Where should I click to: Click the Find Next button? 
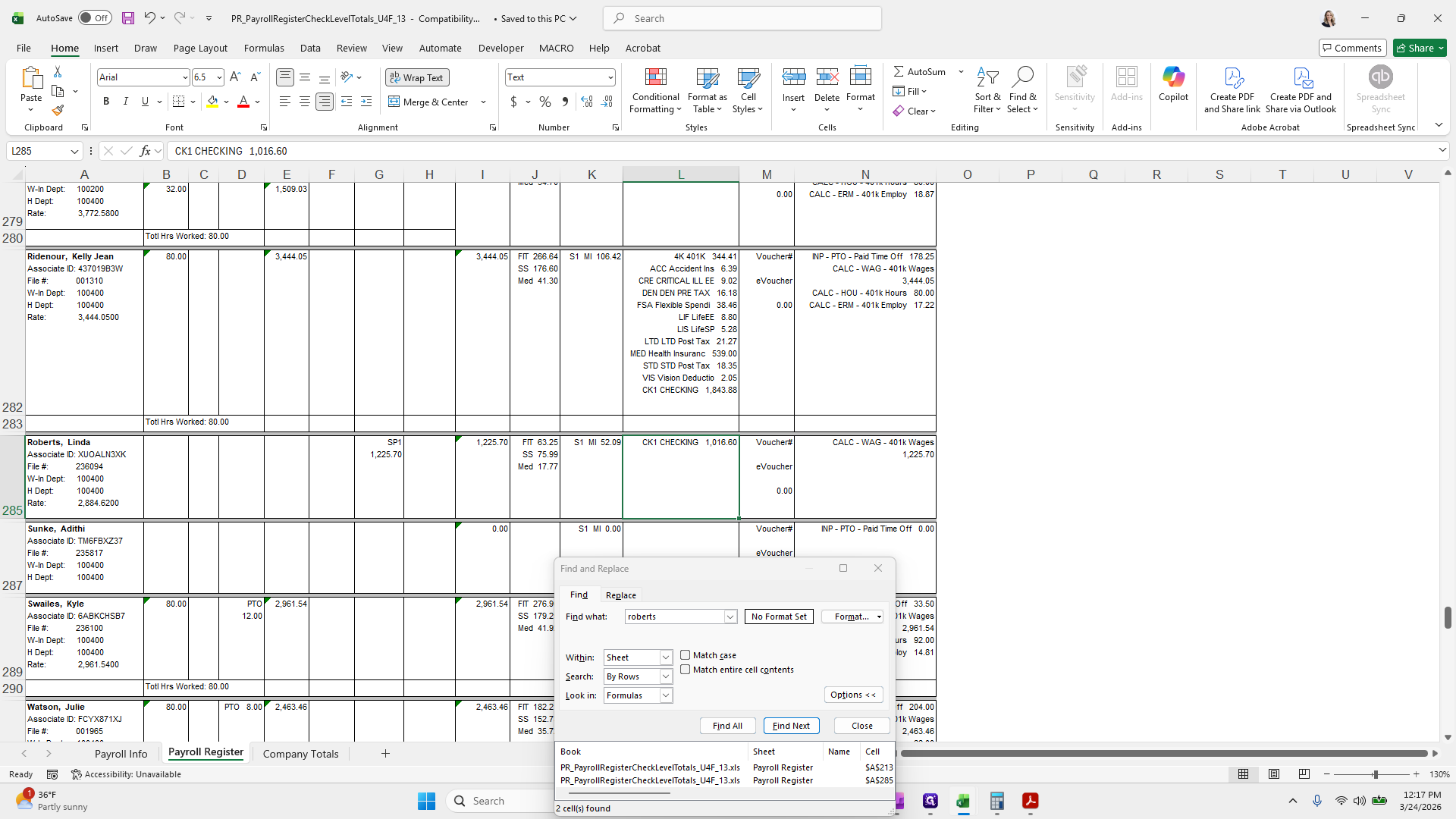pos(791,726)
